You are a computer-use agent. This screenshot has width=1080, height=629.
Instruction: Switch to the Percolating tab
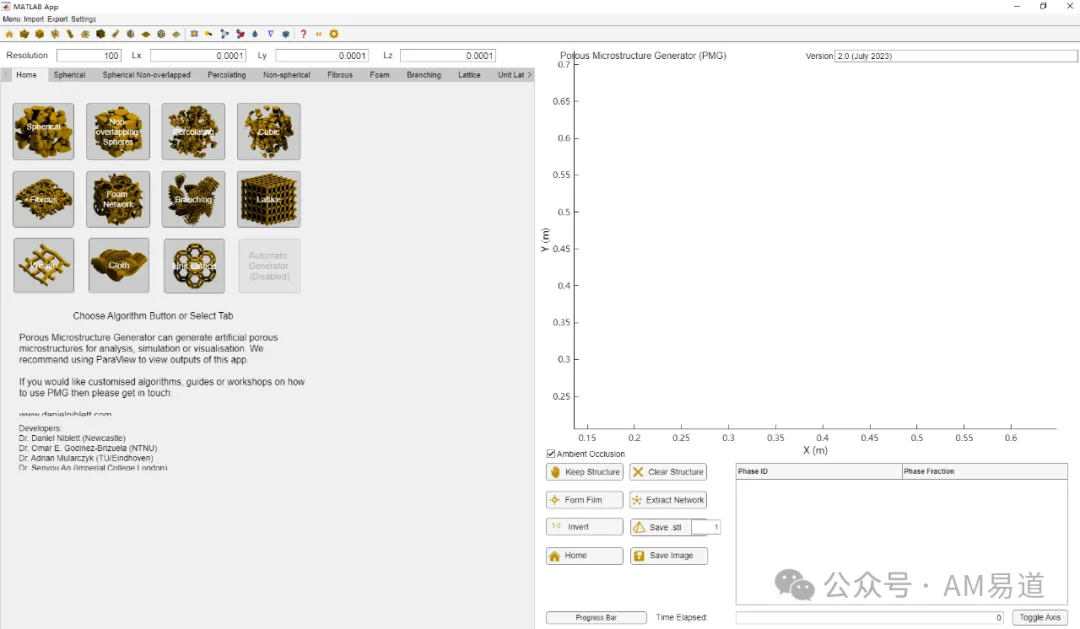[x=227, y=74]
